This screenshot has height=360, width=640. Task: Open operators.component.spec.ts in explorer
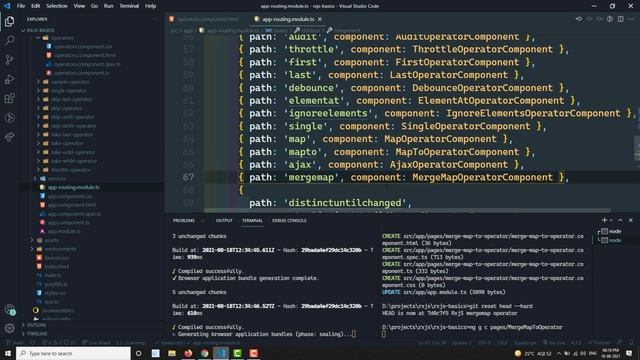(x=87, y=64)
